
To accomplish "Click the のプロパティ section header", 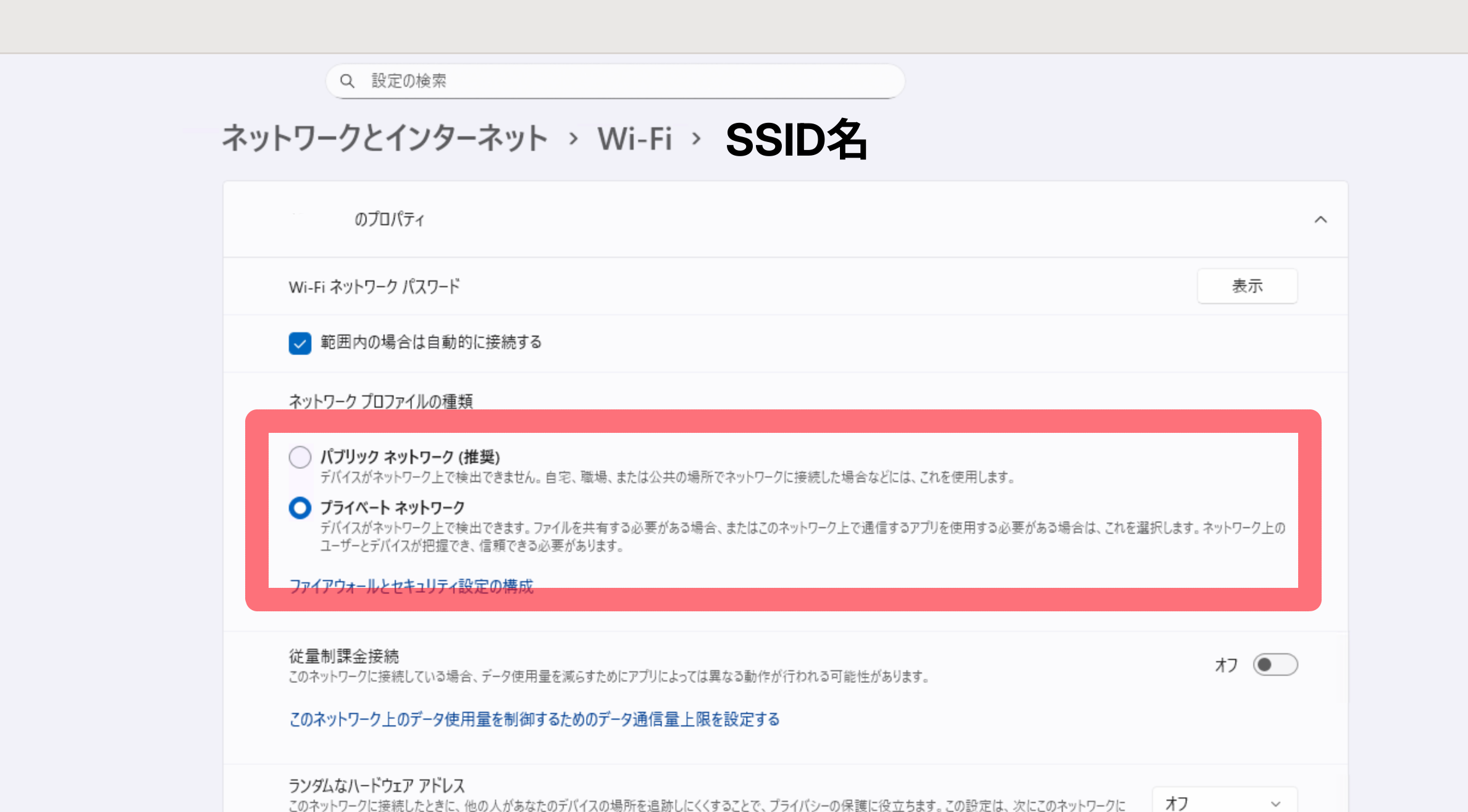I will pyautogui.click(x=388, y=219).
